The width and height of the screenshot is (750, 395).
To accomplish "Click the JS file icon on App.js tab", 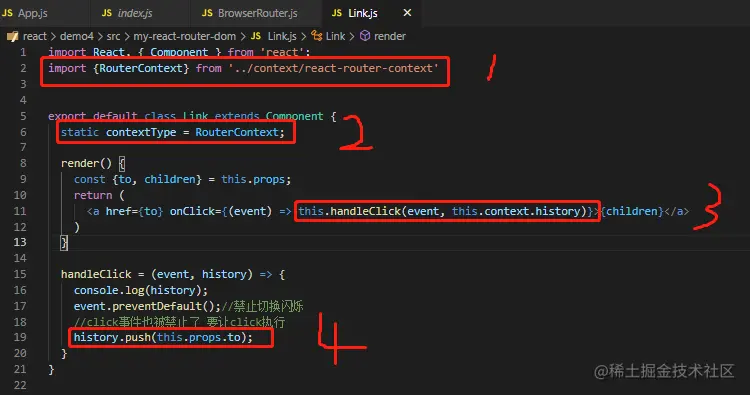I will [7, 13].
